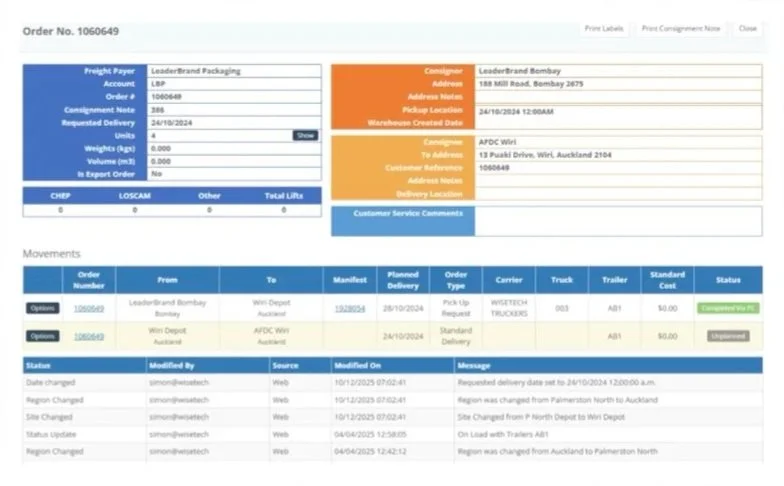Click the Requested Delivery date field
Image resolution: width=784 pixels, height=486 pixels.
[234, 123]
